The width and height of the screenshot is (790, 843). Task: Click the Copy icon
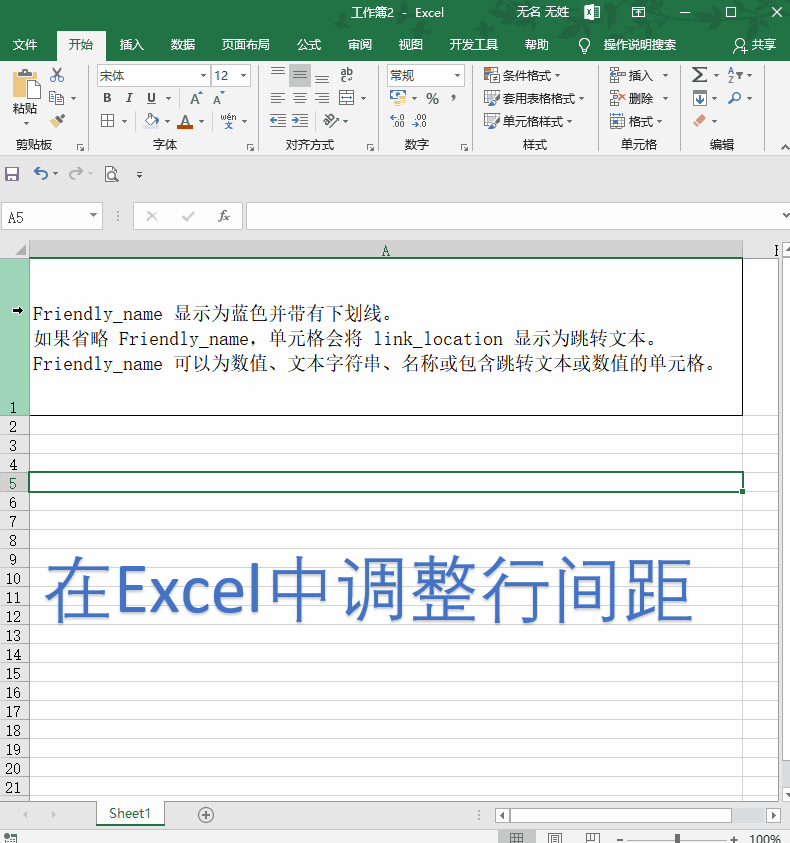click(x=56, y=98)
